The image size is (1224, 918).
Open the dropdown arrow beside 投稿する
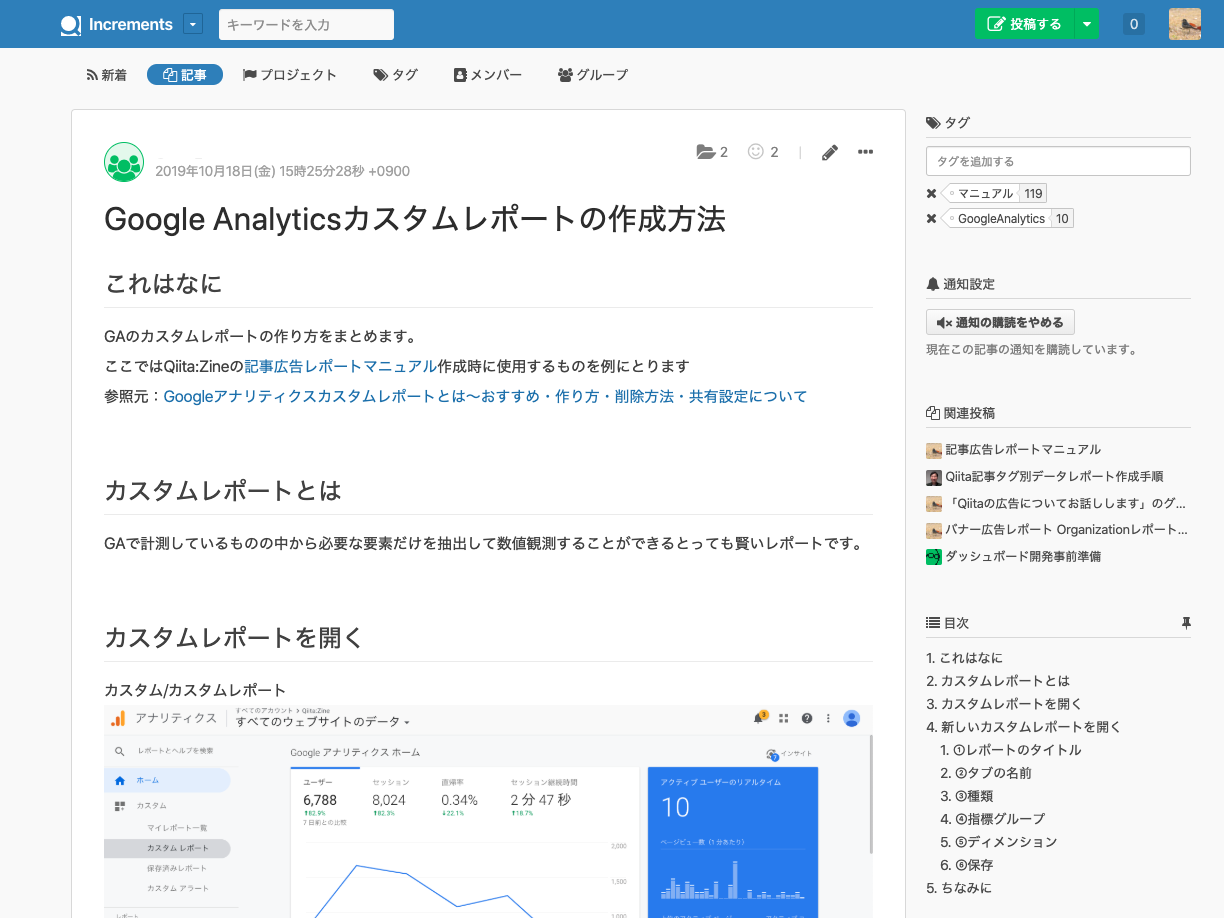point(1086,24)
